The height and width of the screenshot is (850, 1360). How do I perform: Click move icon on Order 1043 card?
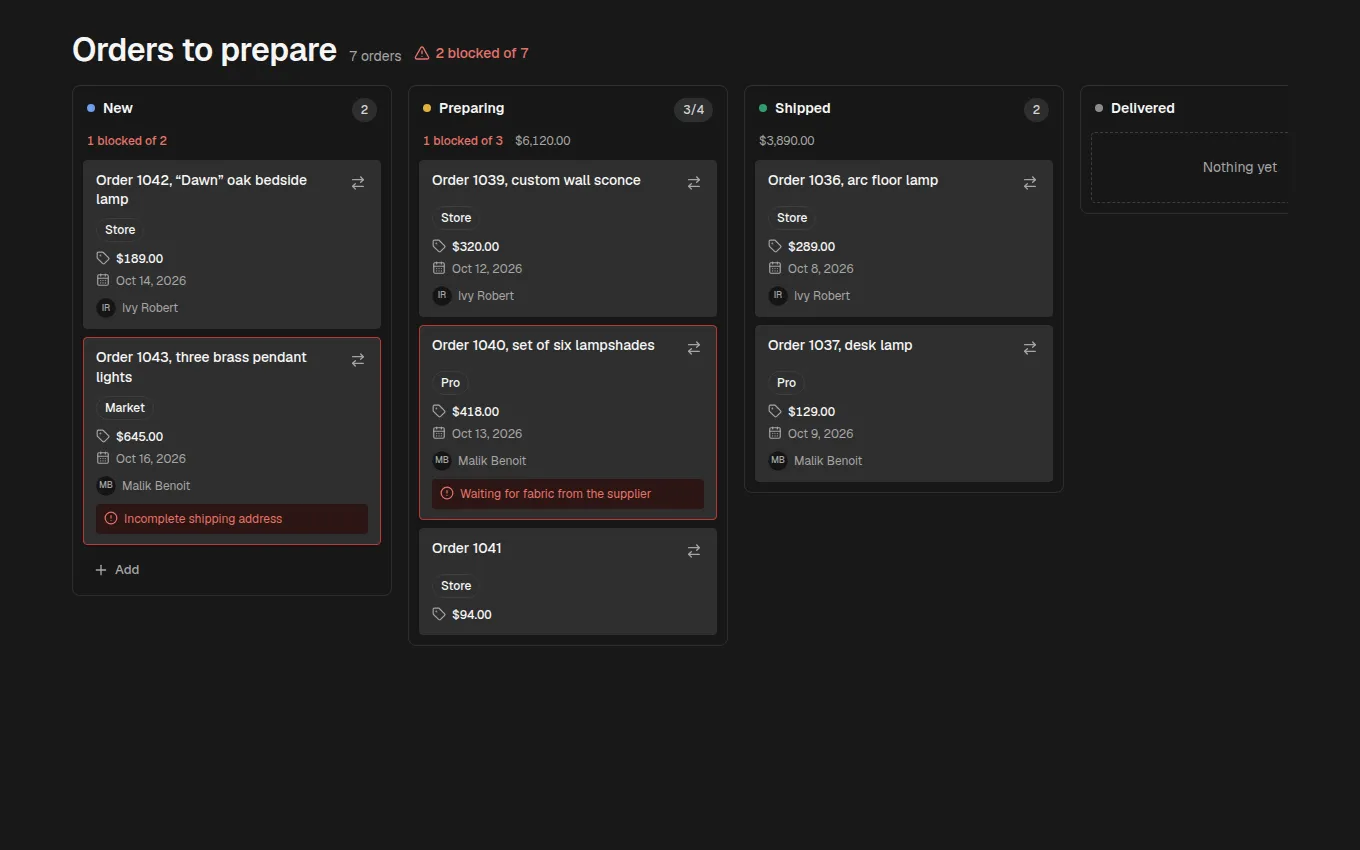pos(358,360)
